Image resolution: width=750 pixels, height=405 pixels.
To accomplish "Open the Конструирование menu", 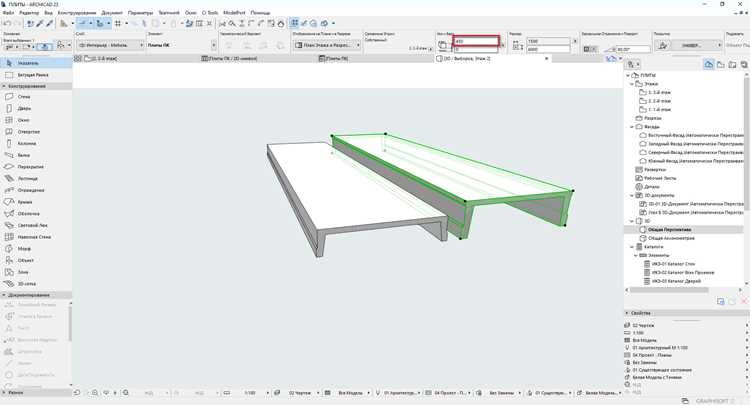I will [77, 13].
